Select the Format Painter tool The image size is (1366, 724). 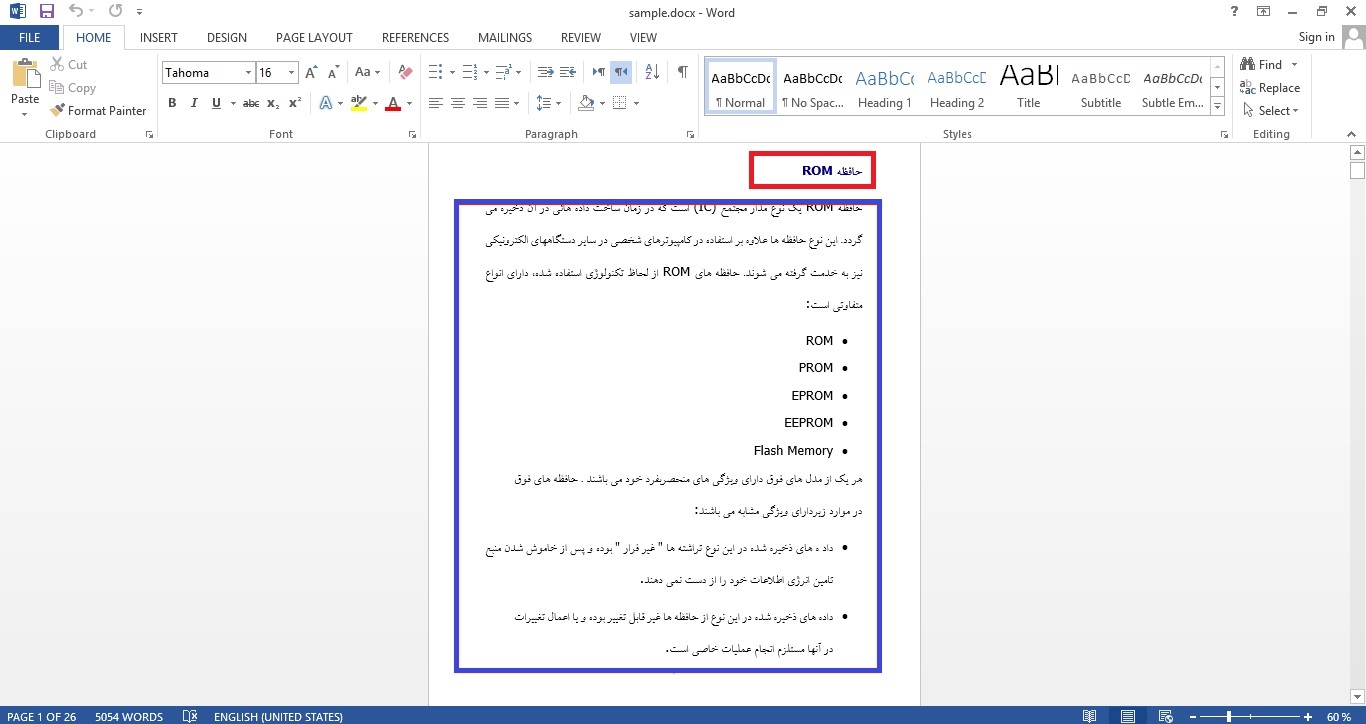point(97,110)
